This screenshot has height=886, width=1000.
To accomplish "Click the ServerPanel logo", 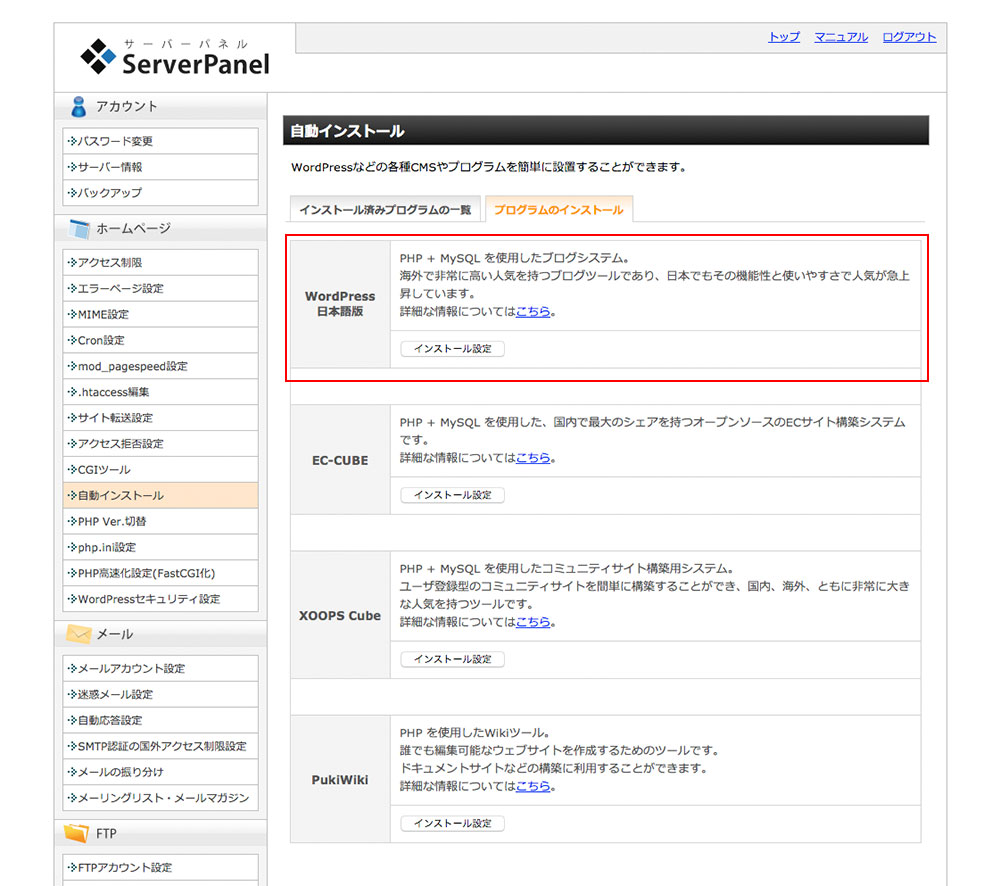I will point(175,57).
